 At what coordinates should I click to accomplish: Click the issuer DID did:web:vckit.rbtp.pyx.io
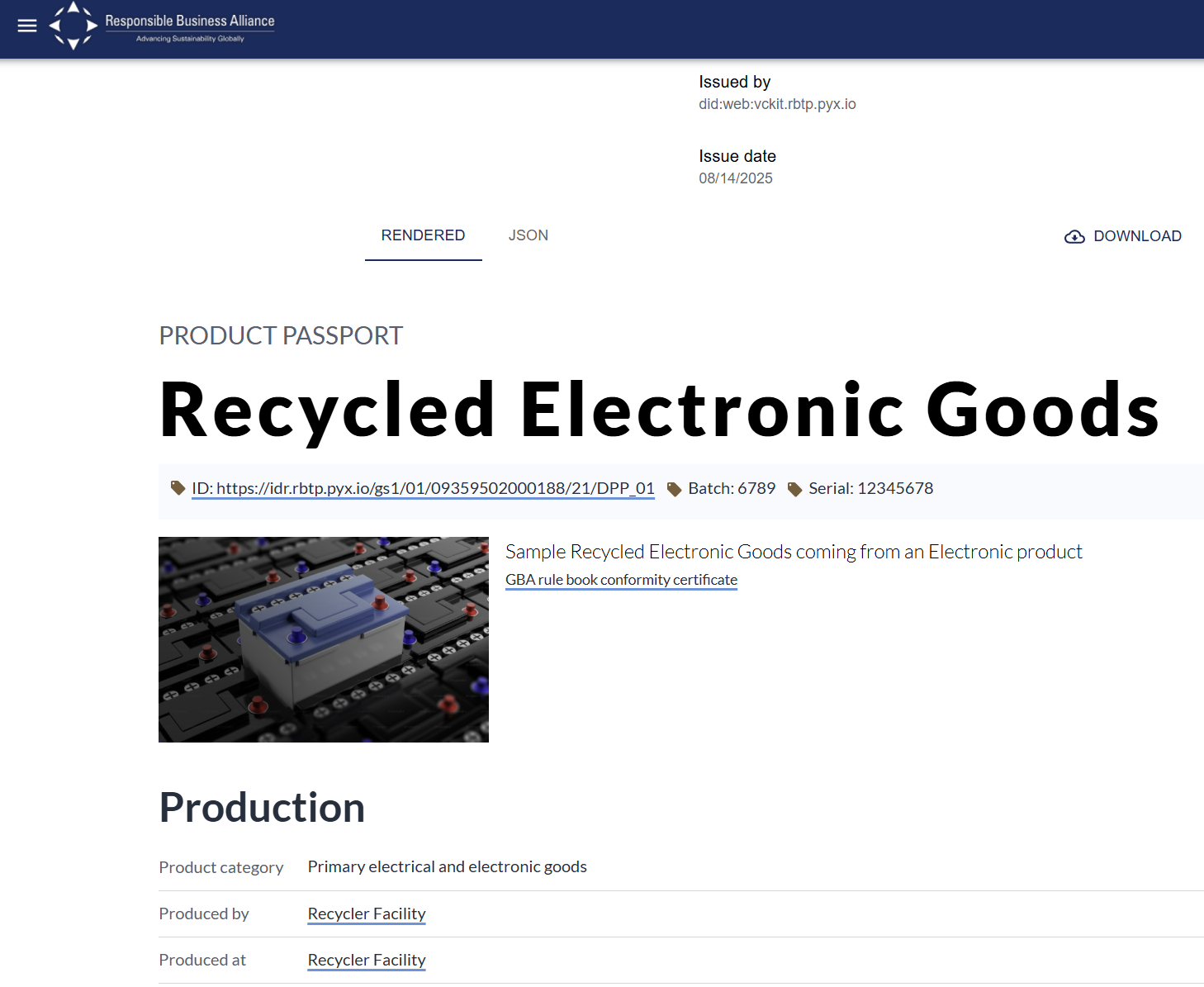click(777, 104)
